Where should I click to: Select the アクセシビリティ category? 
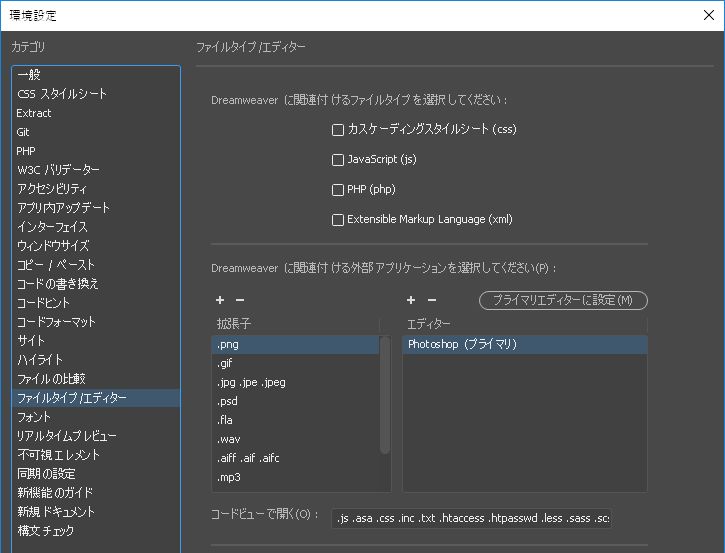[x=96, y=189]
